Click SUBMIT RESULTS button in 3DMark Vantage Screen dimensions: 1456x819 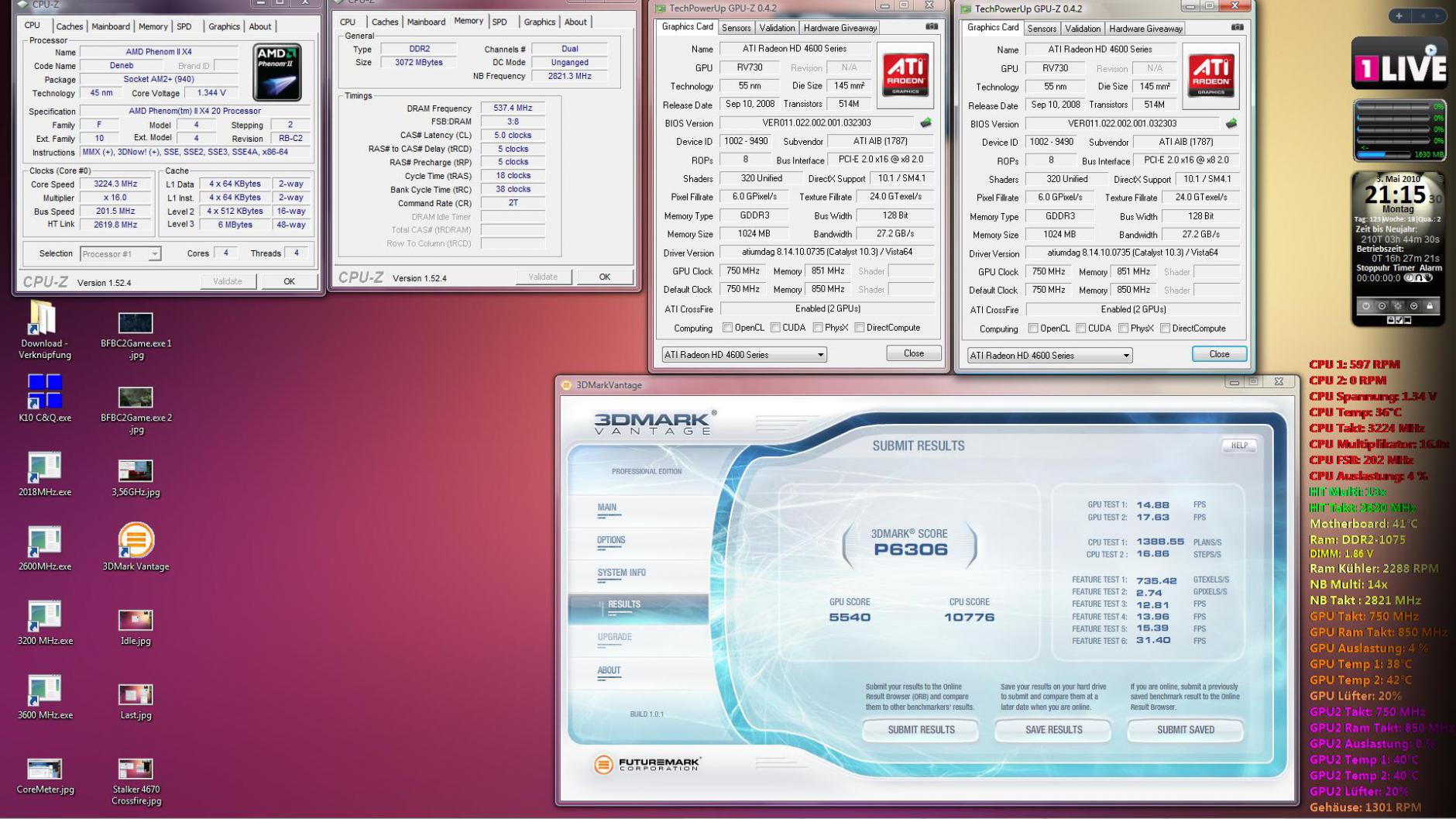[921, 730]
